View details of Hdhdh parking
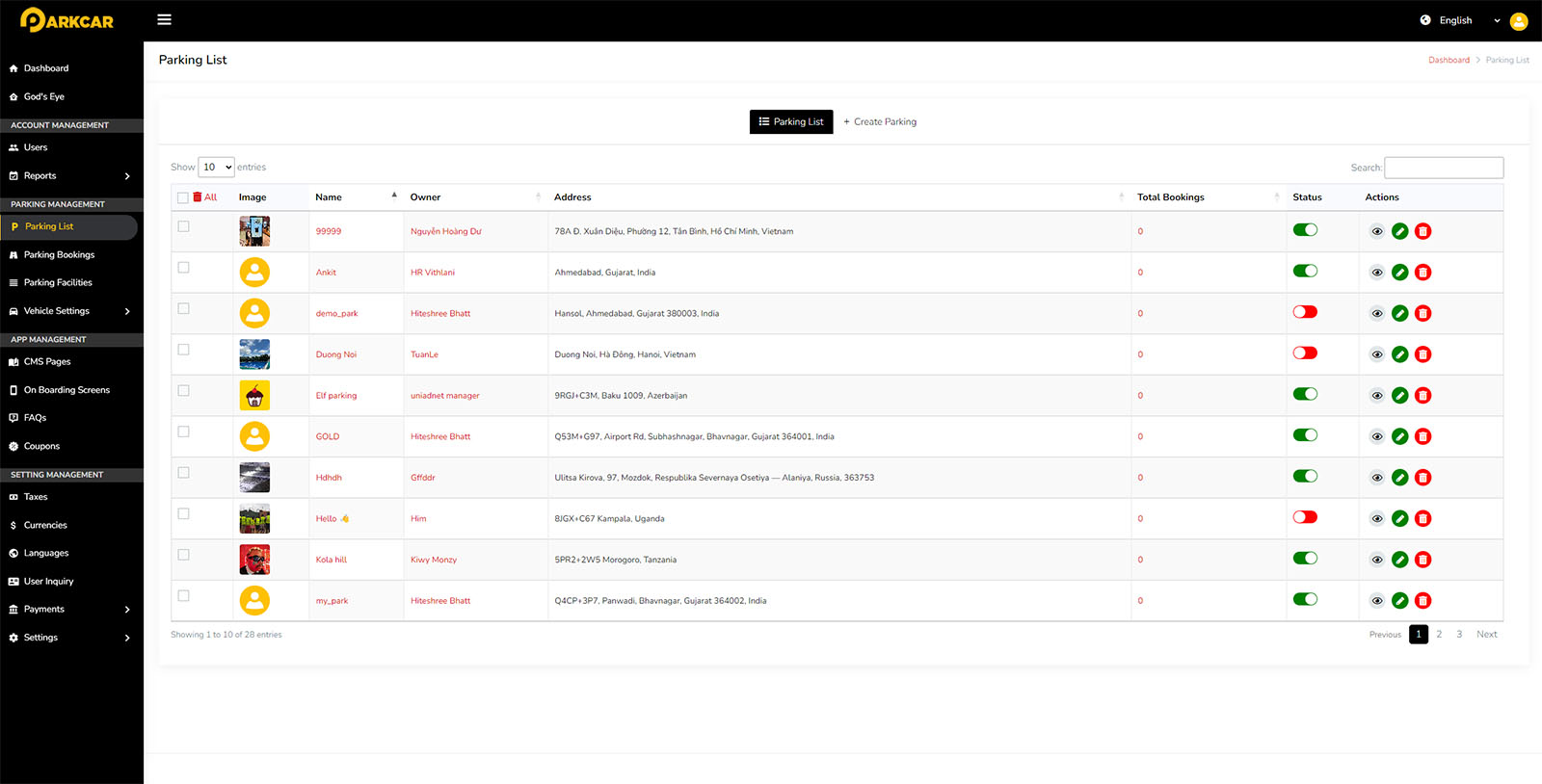 (1377, 478)
